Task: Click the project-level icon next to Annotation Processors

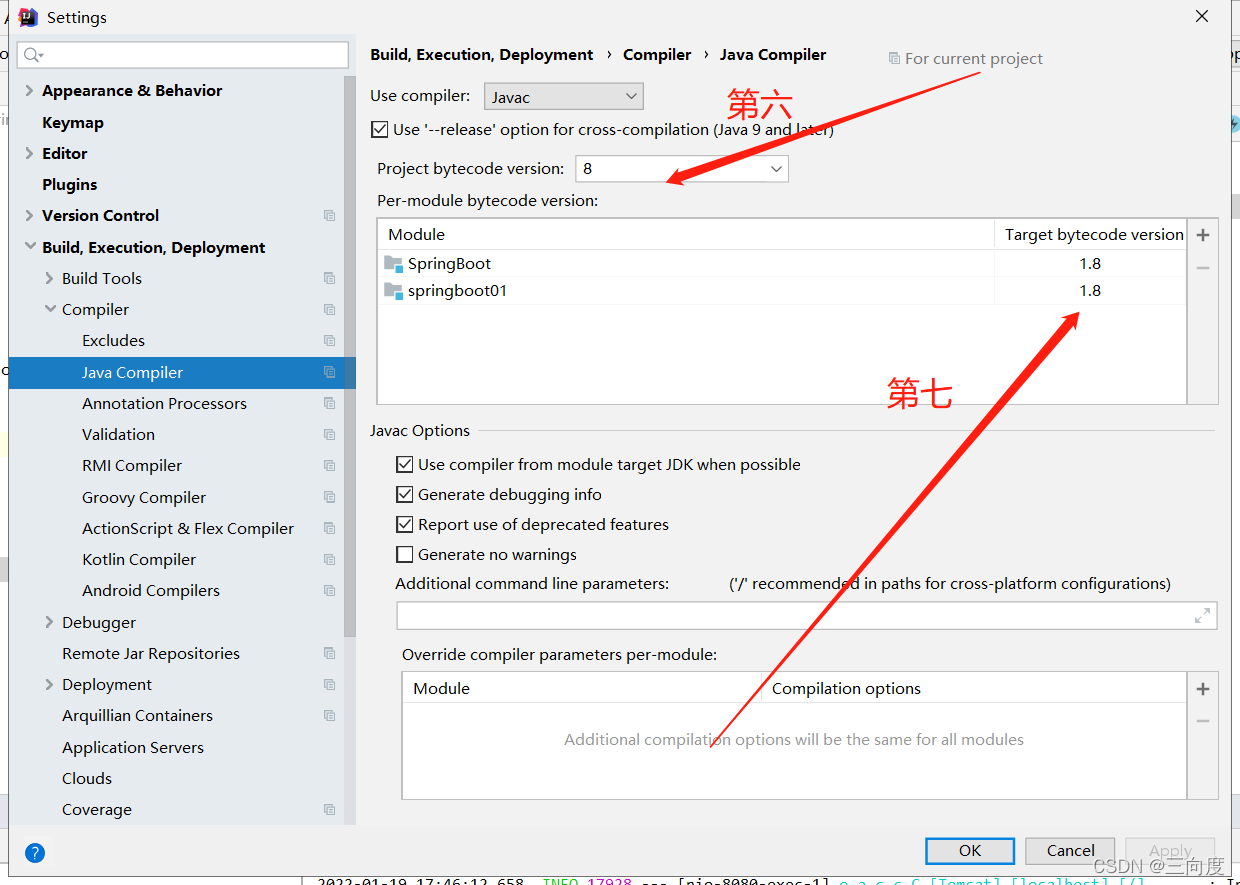Action: pyautogui.click(x=329, y=403)
